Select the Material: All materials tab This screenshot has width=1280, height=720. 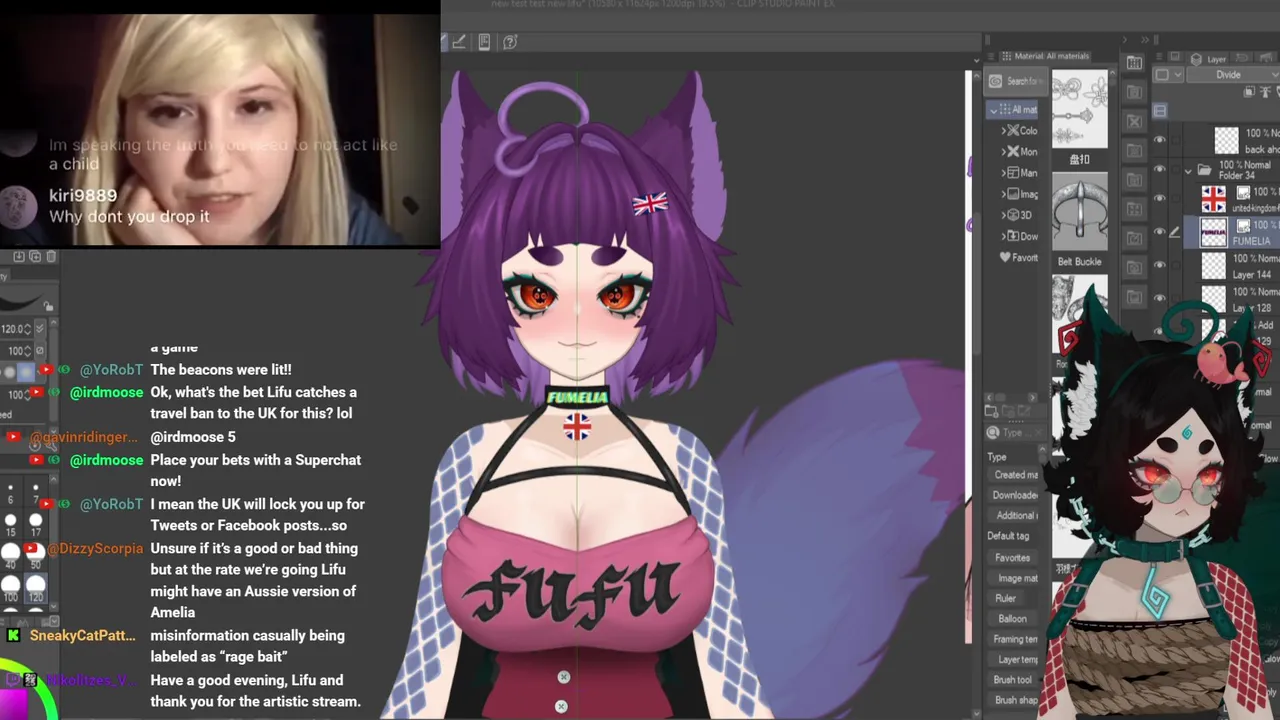point(1045,56)
